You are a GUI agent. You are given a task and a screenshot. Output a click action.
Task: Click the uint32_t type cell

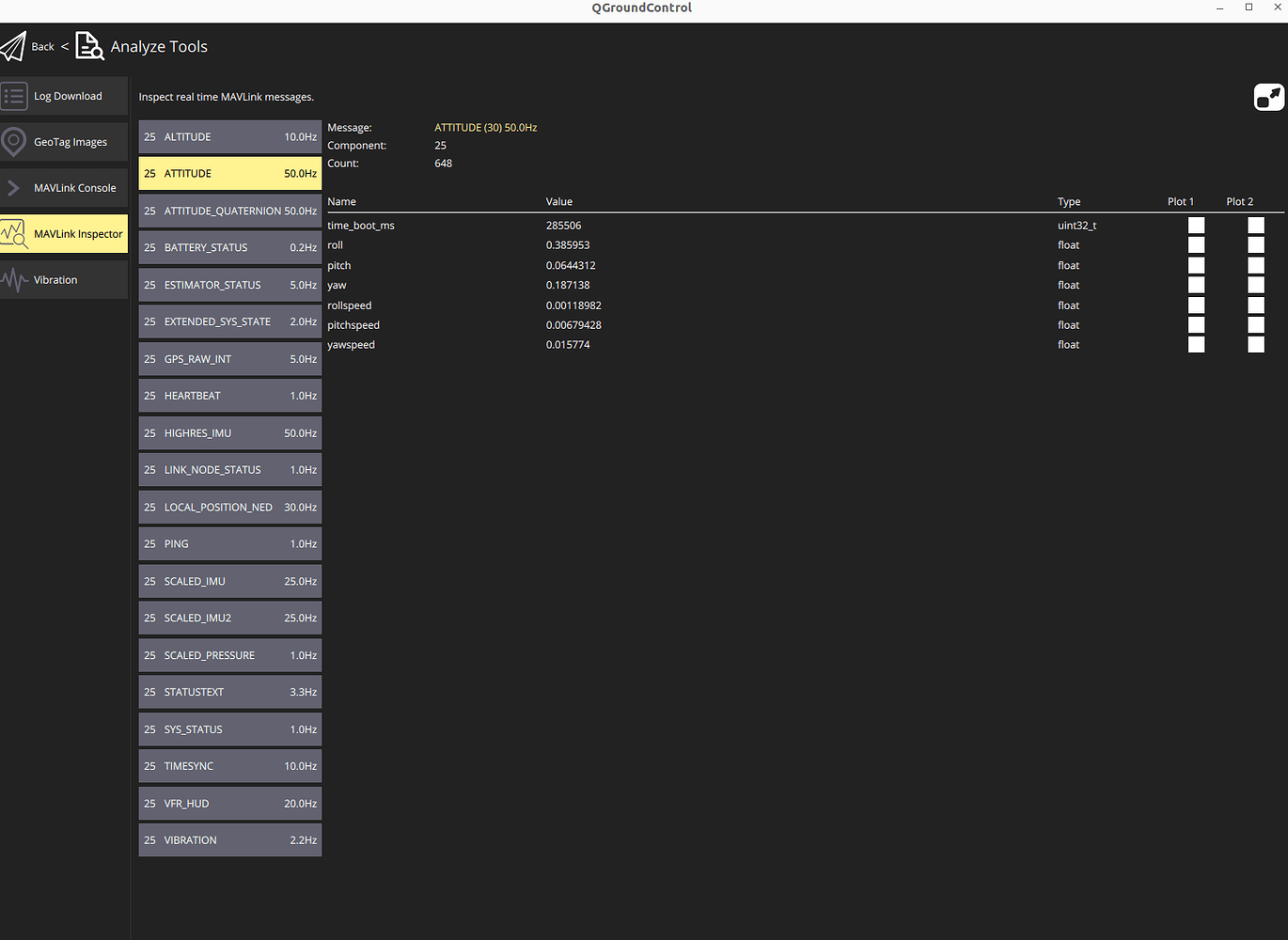pos(1076,226)
